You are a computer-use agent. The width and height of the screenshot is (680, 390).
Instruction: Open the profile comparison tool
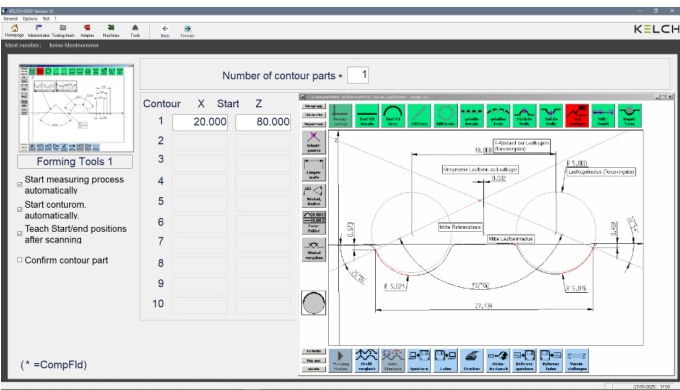pyautogui.click(x=367, y=360)
